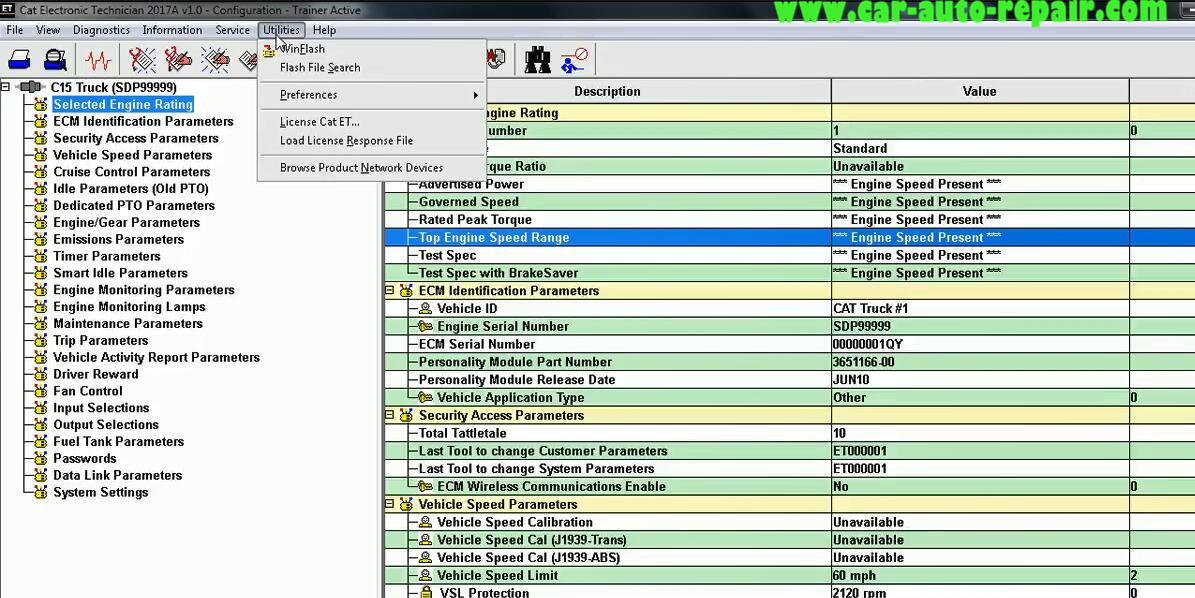Select Security Access Parameters in tree
Viewport: 1195px width, 598px height.
point(136,139)
